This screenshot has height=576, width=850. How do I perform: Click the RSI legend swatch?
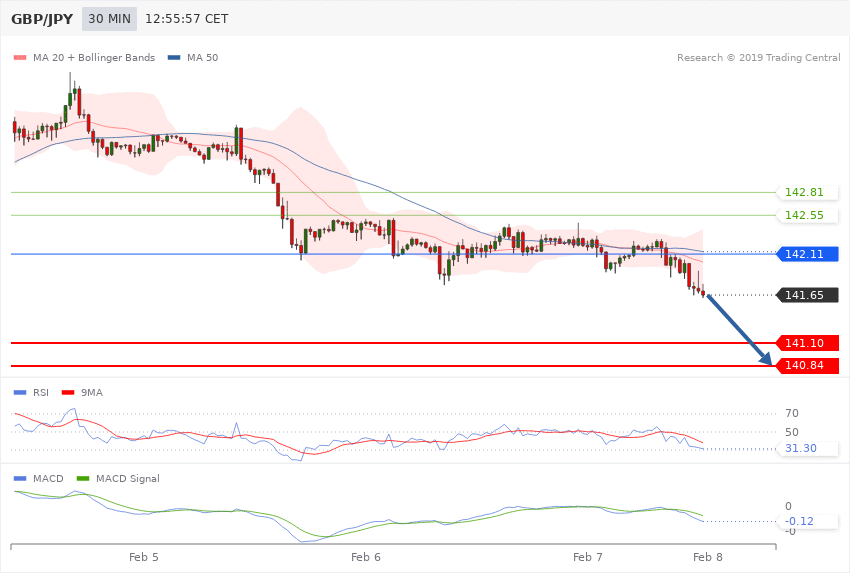coord(20,392)
